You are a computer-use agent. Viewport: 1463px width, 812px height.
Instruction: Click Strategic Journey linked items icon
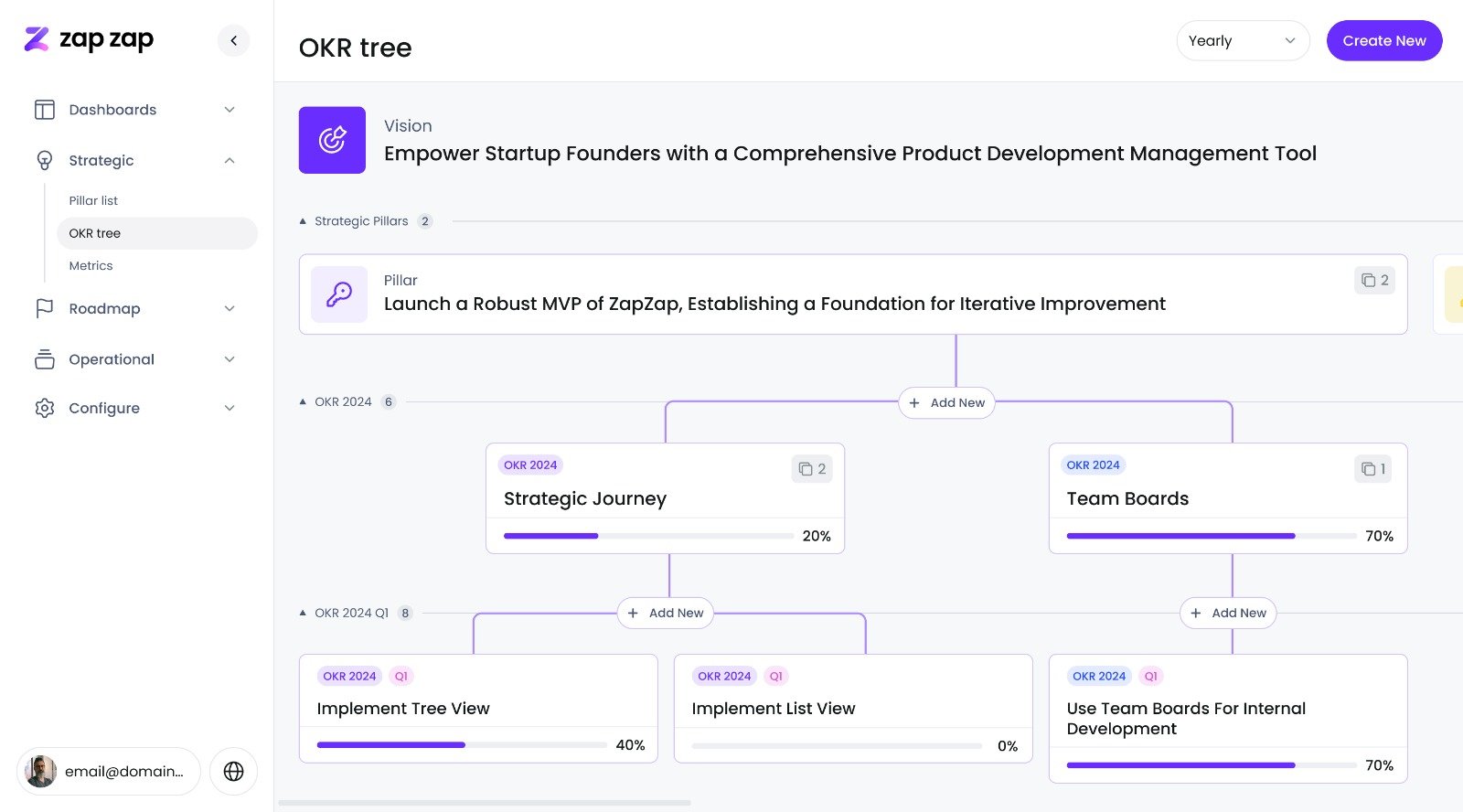point(811,469)
